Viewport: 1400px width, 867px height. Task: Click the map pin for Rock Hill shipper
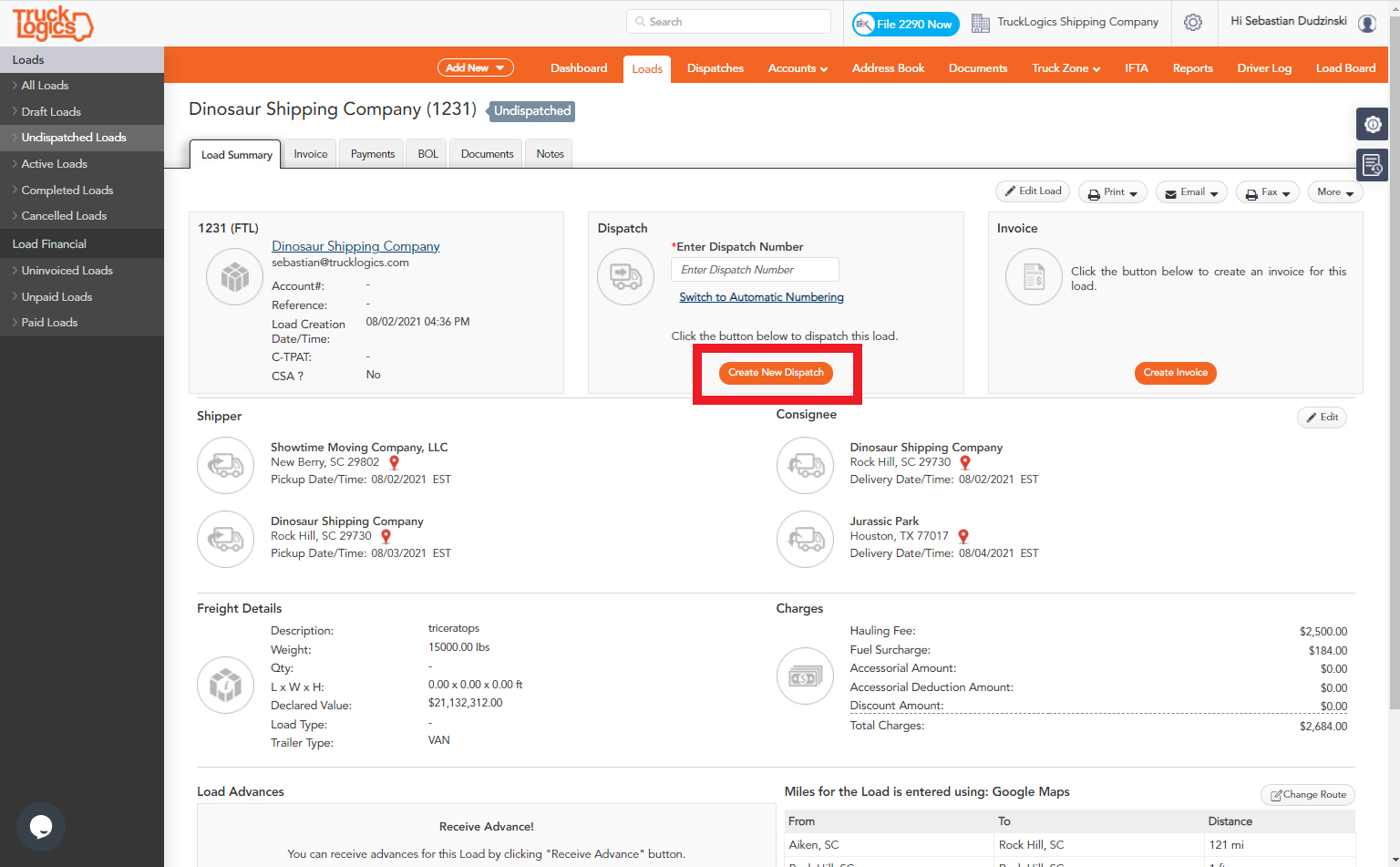point(386,537)
